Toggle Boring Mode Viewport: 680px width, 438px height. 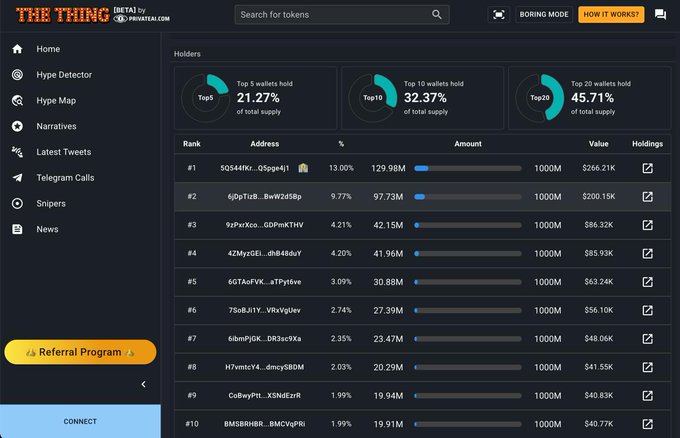point(543,15)
